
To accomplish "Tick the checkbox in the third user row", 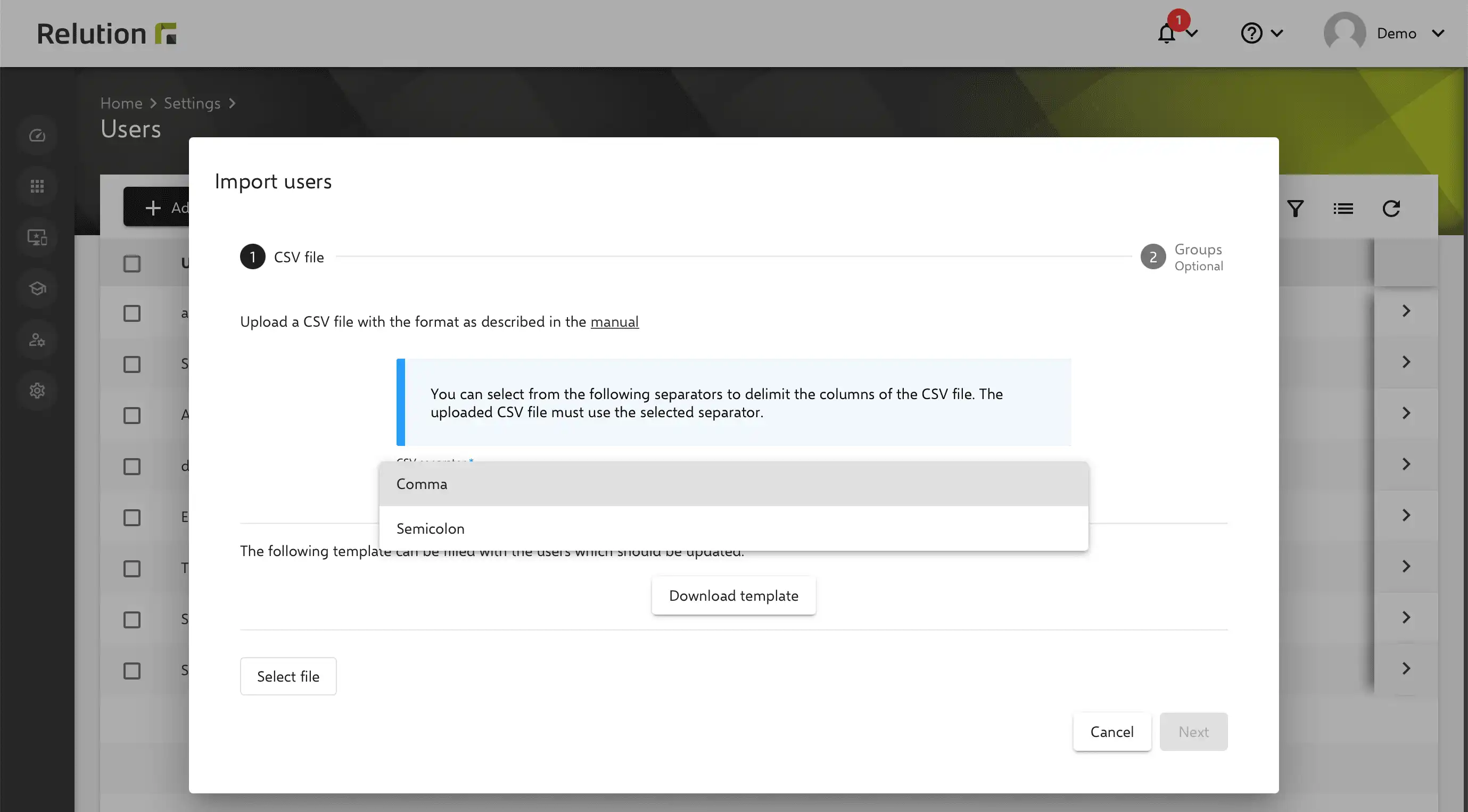I will (x=131, y=416).
